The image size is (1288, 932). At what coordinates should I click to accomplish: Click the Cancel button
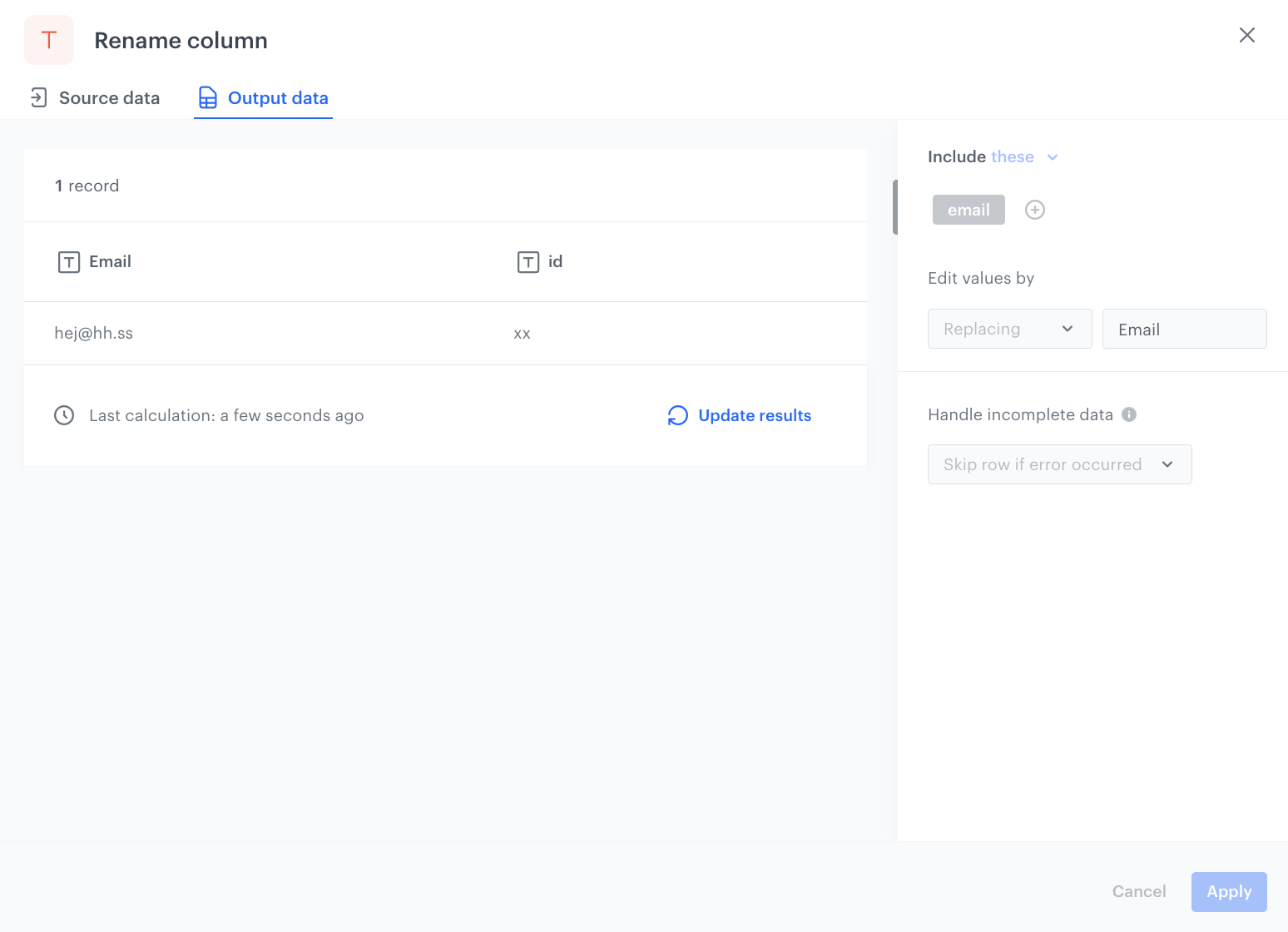(x=1139, y=891)
